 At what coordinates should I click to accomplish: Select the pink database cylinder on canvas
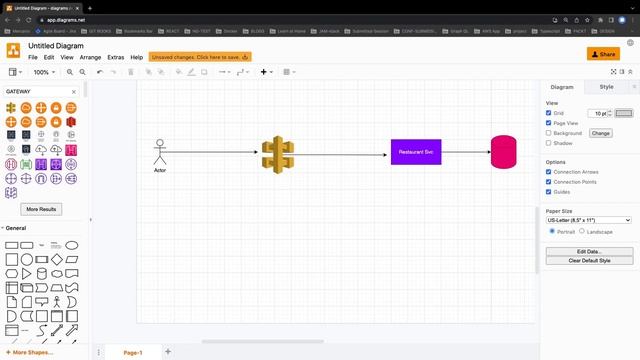click(503, 152)
